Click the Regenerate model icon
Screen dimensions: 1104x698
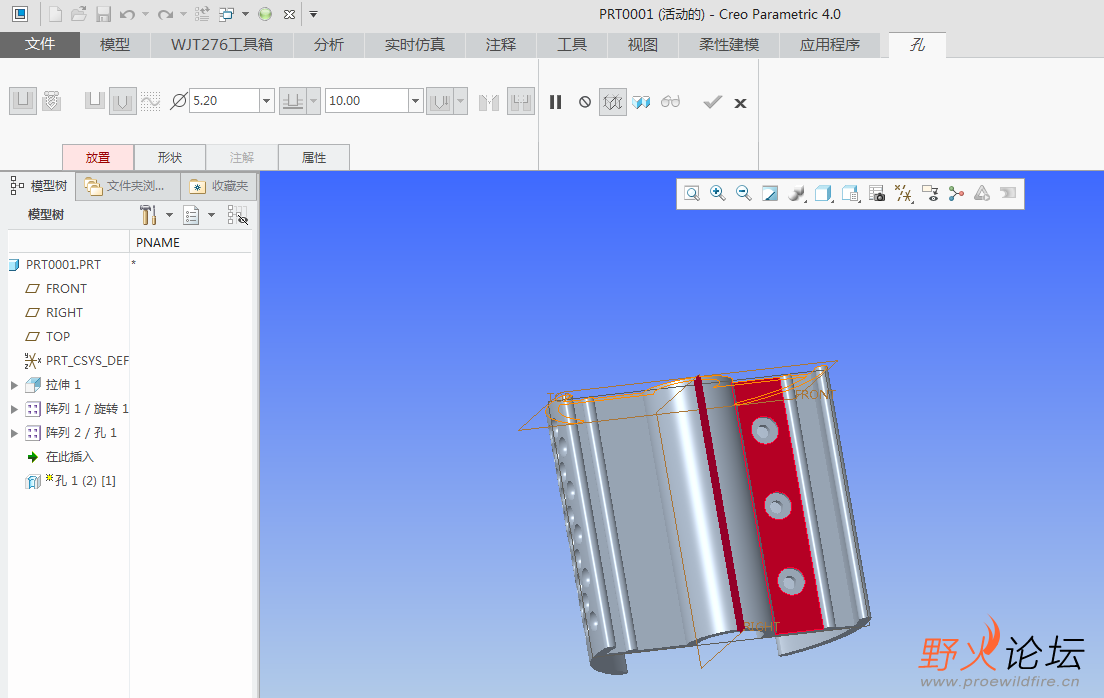(x=202, y=14)
